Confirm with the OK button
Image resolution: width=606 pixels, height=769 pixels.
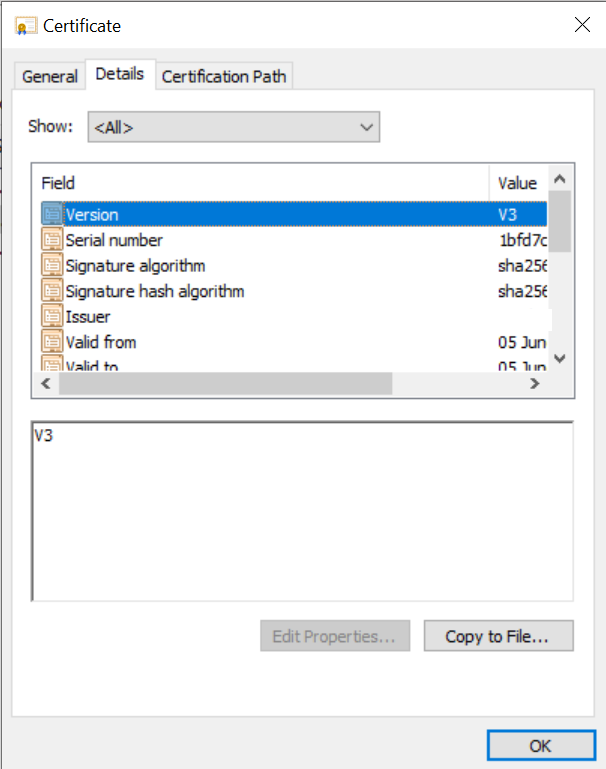(540, 745)
